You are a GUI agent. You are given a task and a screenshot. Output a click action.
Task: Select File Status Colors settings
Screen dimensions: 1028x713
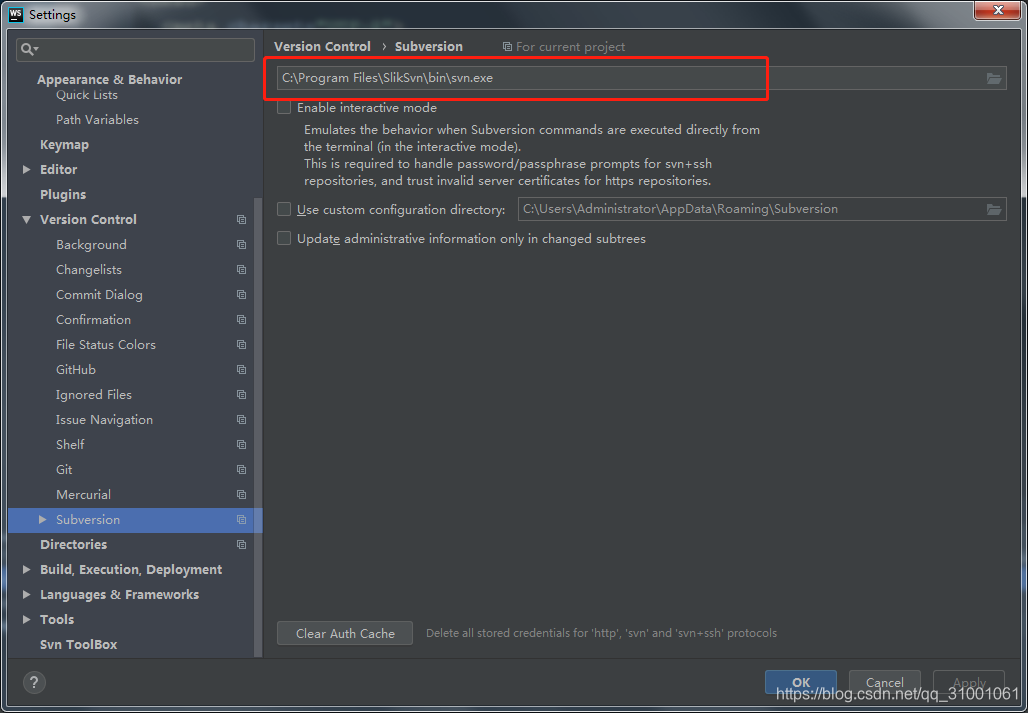pyautogui.click(x=106, y=345)
